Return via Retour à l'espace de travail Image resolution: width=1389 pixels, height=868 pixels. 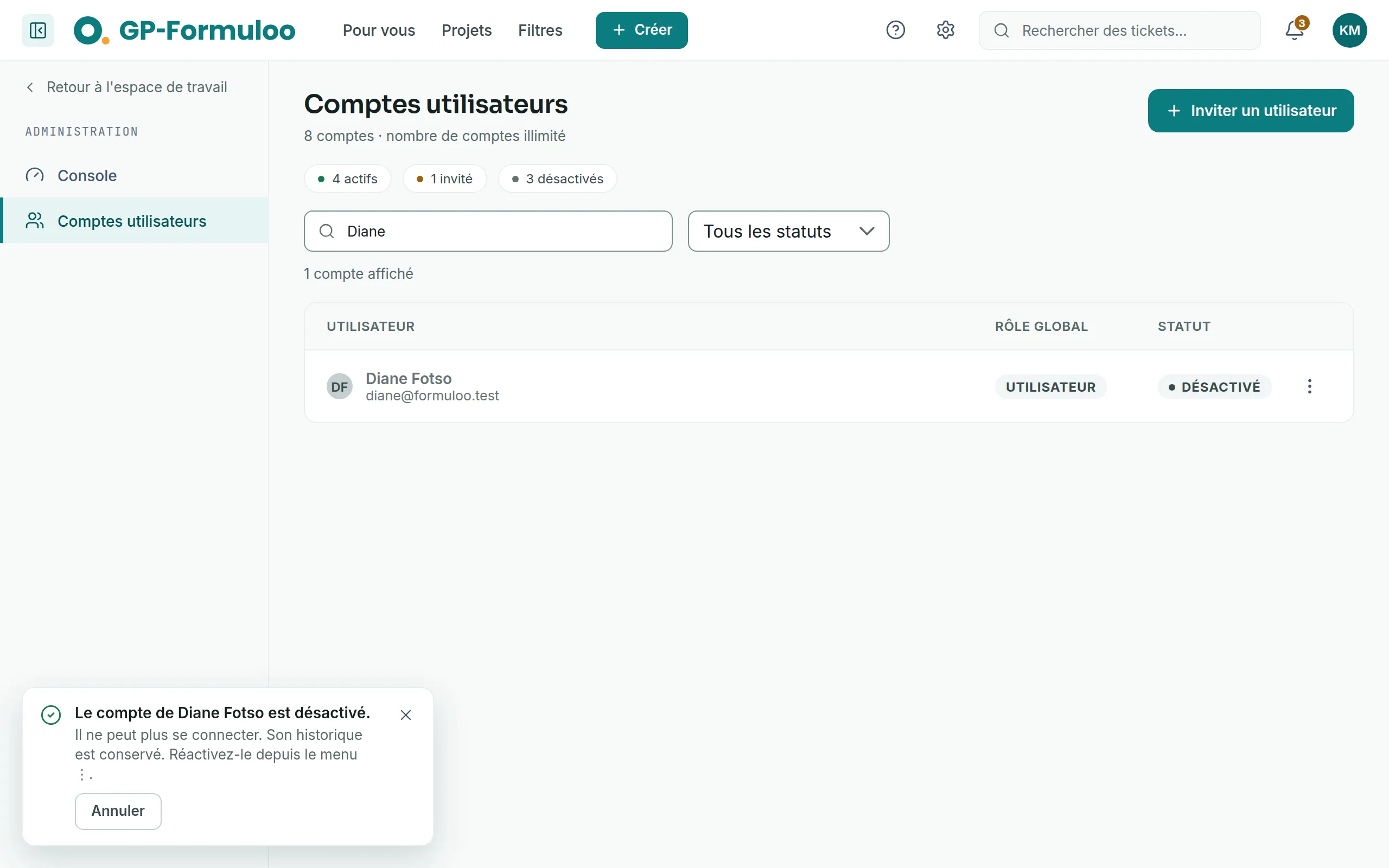[126, 87]
